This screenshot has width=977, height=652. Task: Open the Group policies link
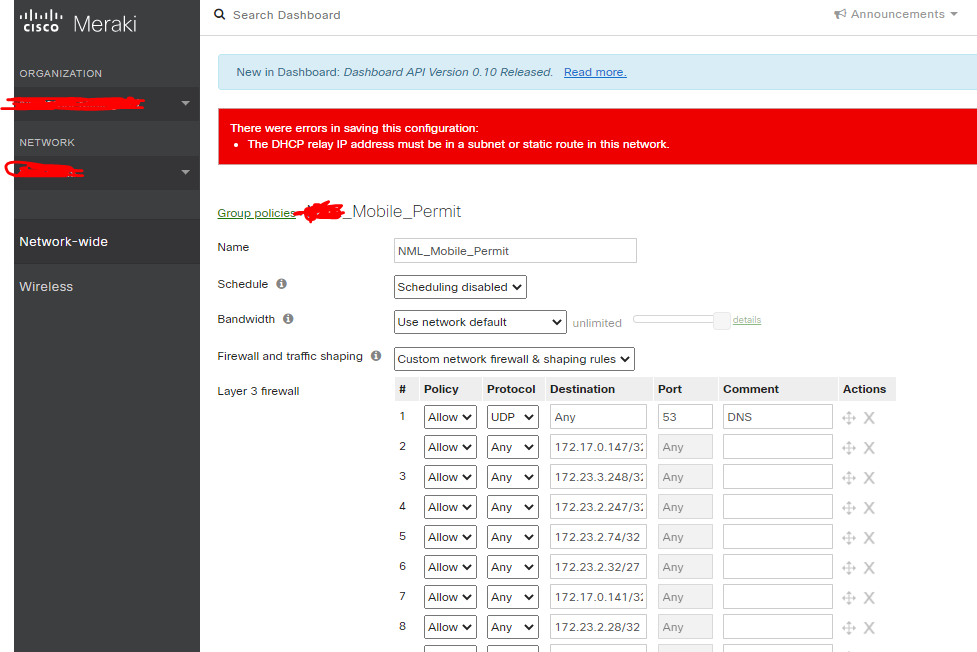coord(257,213)
